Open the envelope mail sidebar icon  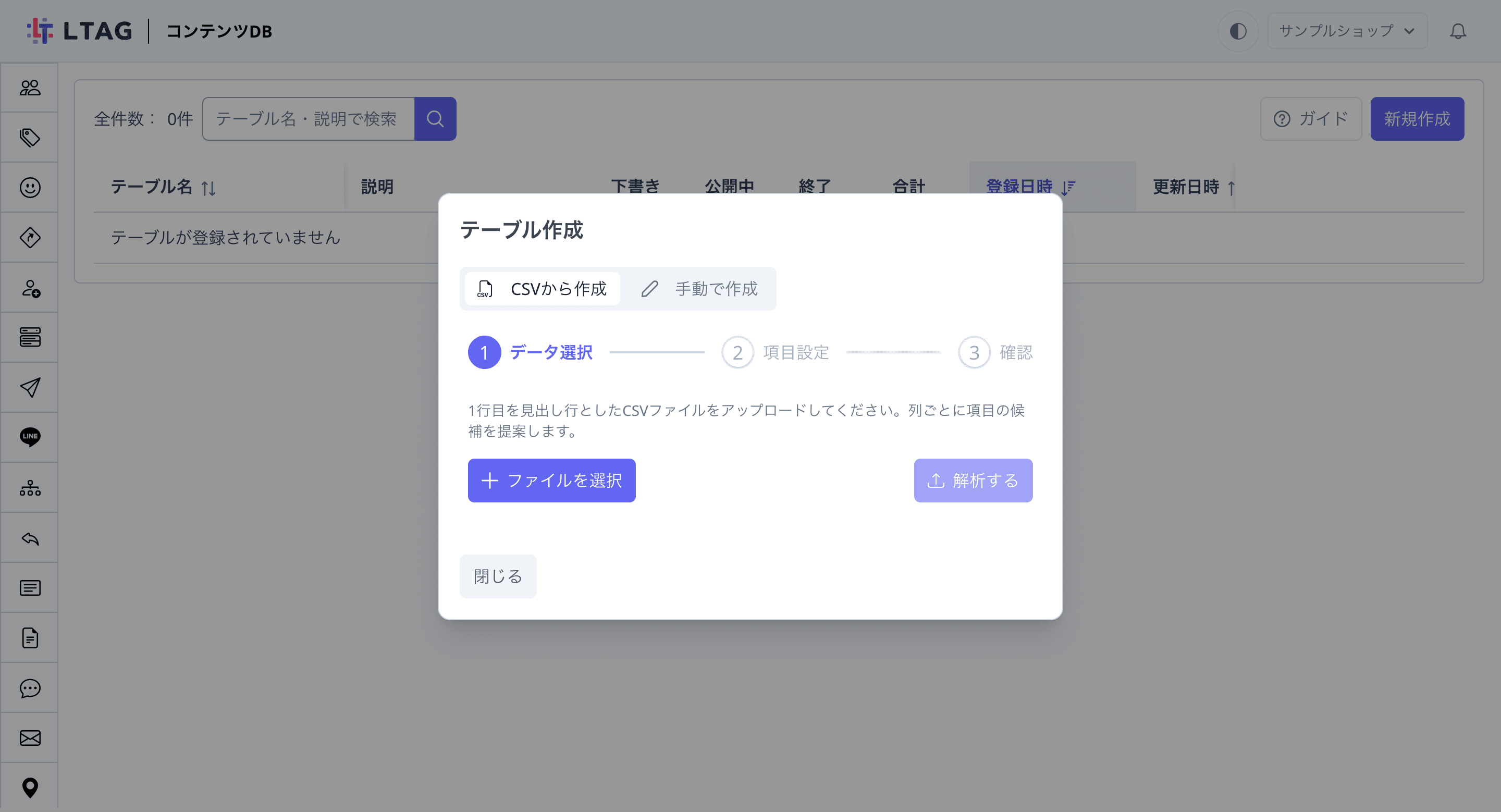pos(30,738)
